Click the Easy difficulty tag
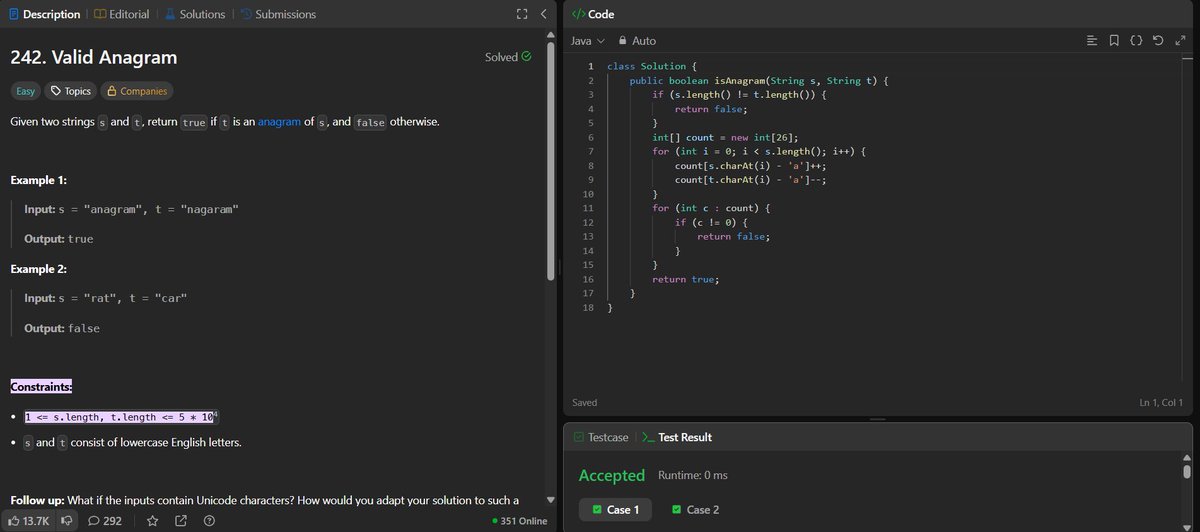This screenshot has height=532, width=1200. (x=25, y=91)
